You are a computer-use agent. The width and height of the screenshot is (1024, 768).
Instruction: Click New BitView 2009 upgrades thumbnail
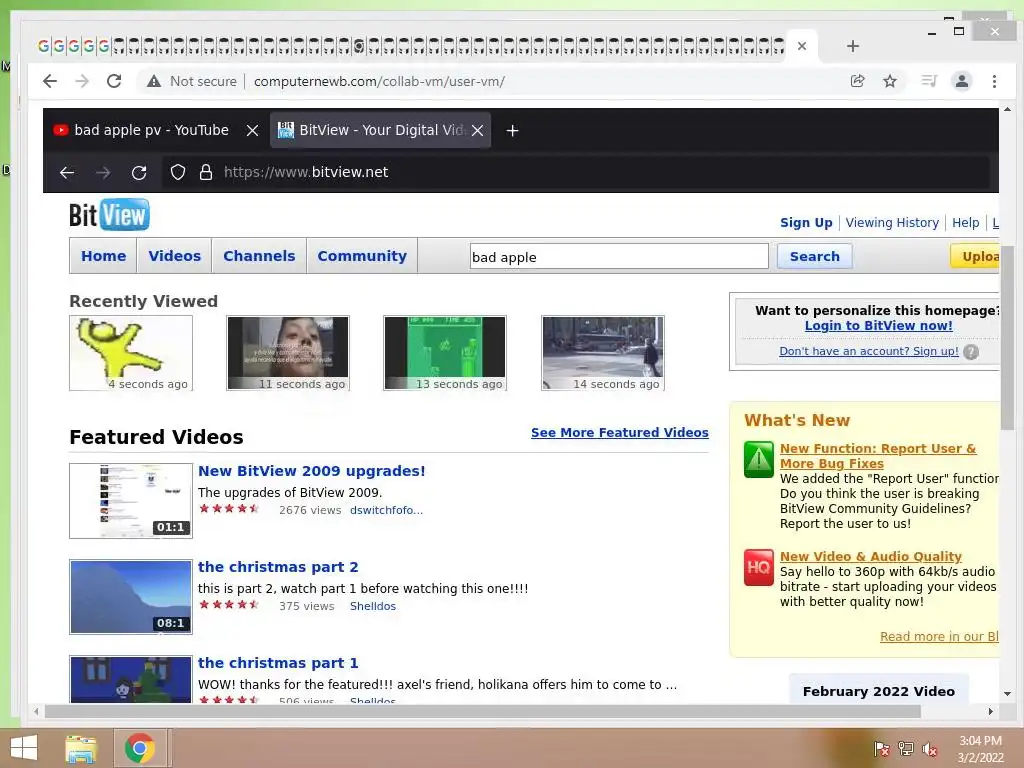point(131,501)
